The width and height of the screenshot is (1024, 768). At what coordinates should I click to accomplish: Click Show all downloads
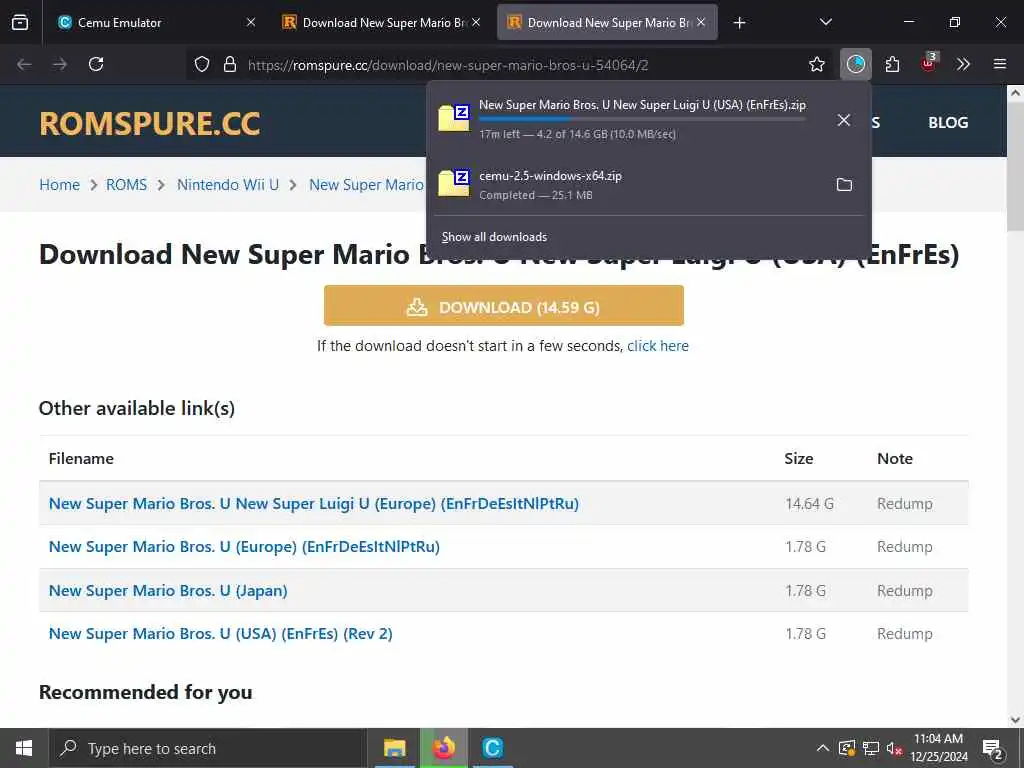tap(494, 237)
